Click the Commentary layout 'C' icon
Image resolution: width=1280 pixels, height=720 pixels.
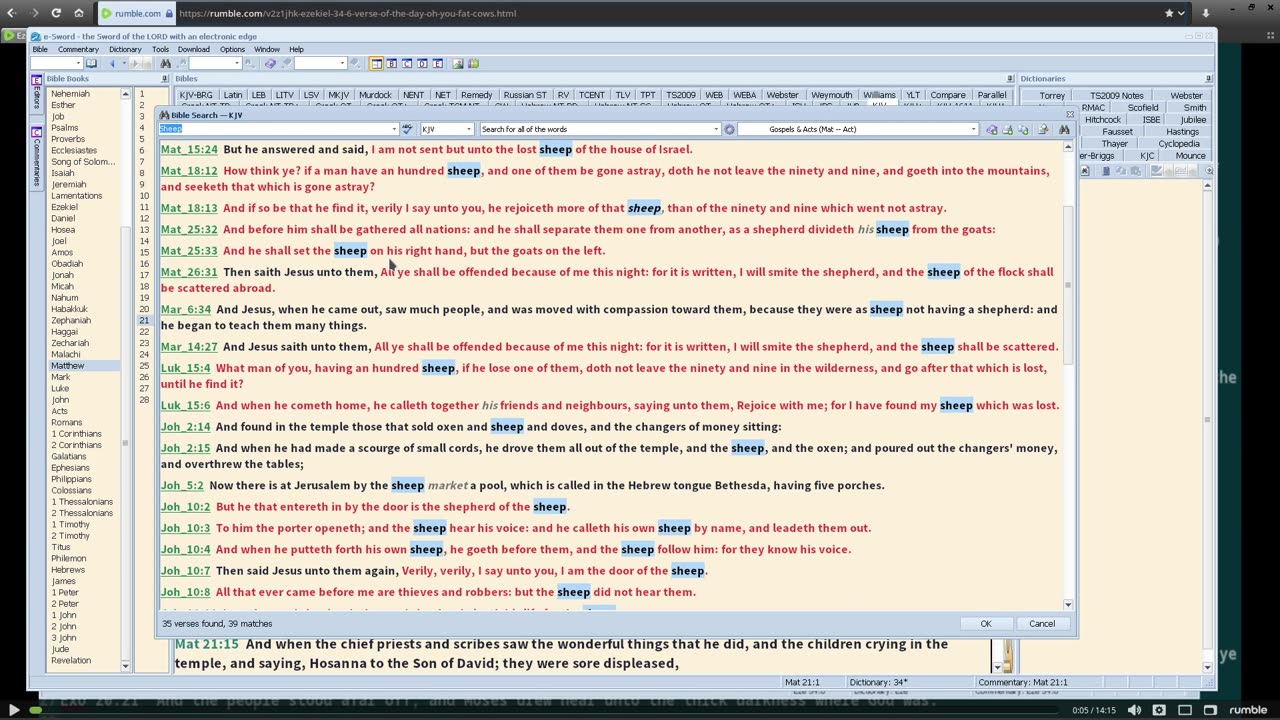[407, 63]
